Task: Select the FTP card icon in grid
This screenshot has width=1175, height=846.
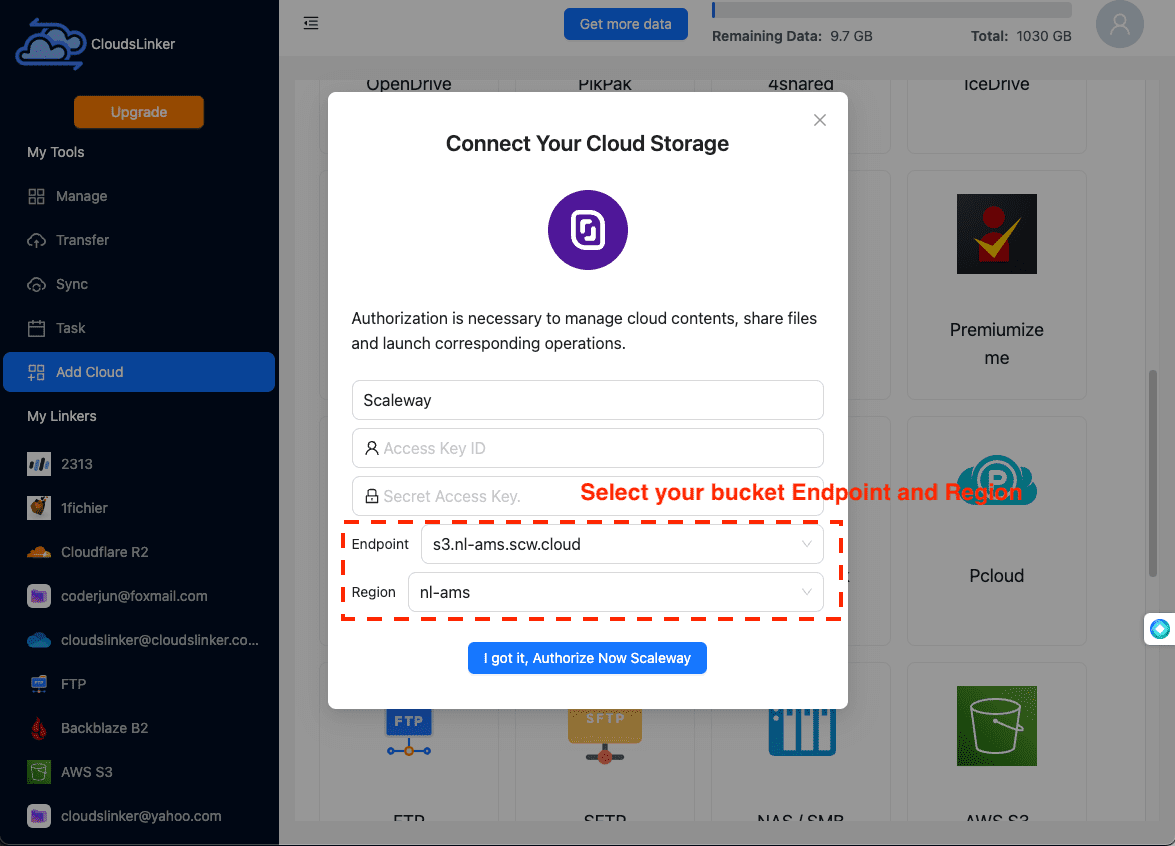Action: [409, 732]
